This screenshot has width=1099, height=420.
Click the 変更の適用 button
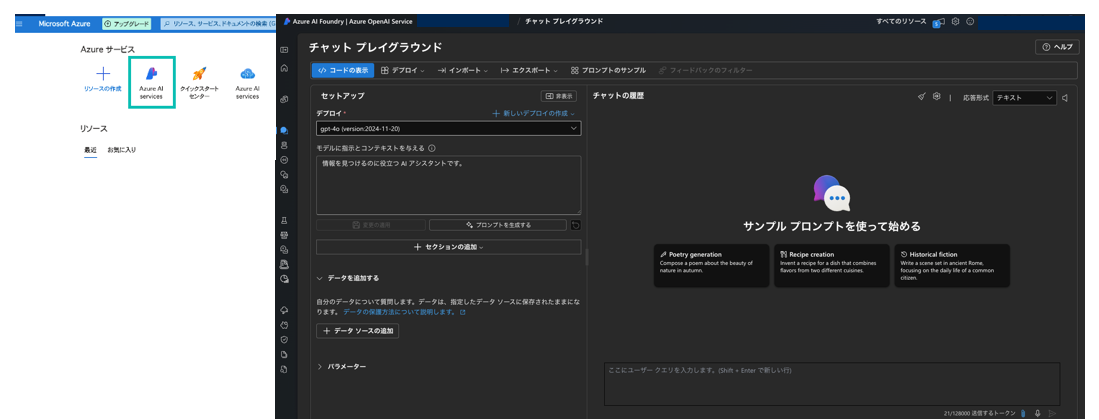click(371, 225)
